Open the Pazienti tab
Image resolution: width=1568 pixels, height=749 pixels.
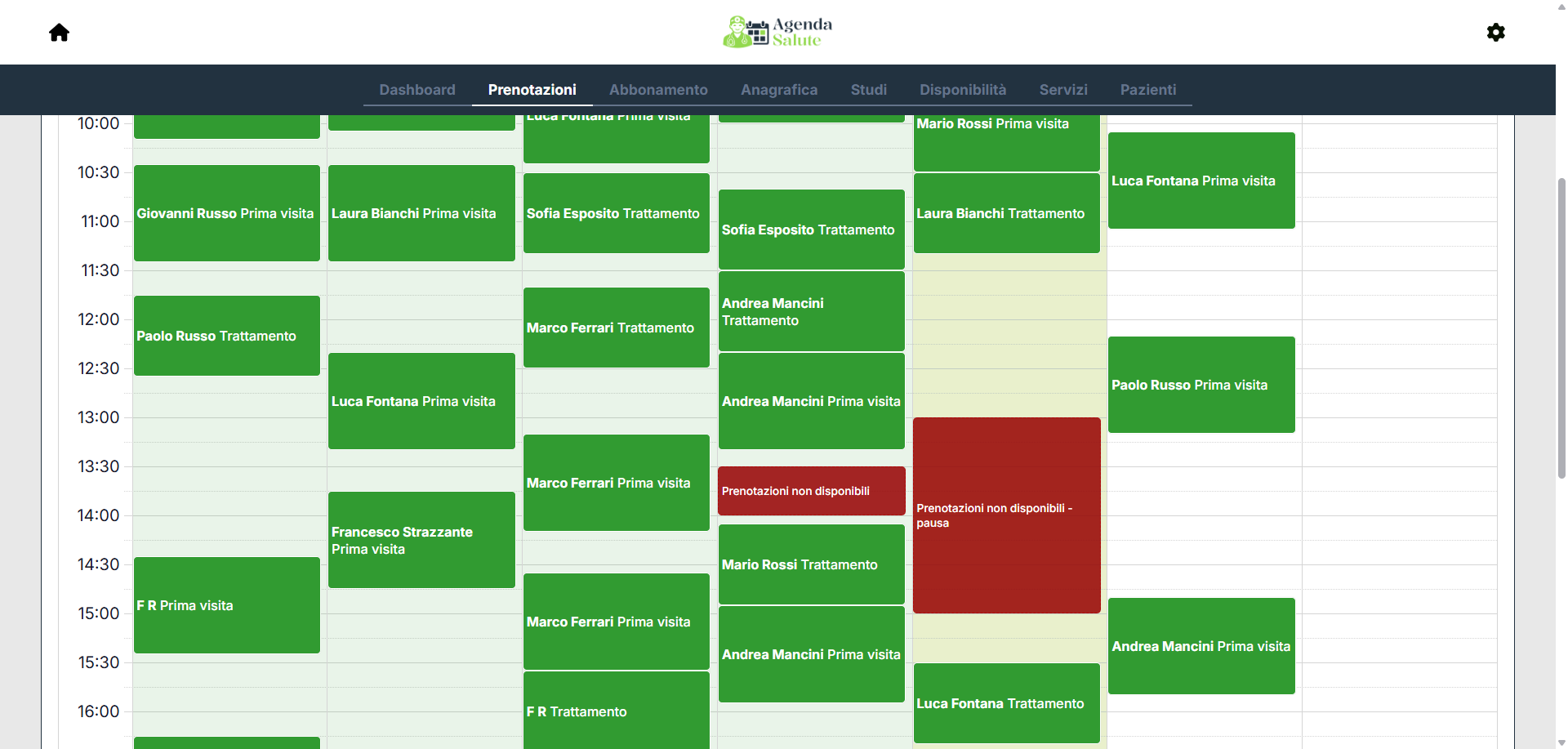point(1148,90)
